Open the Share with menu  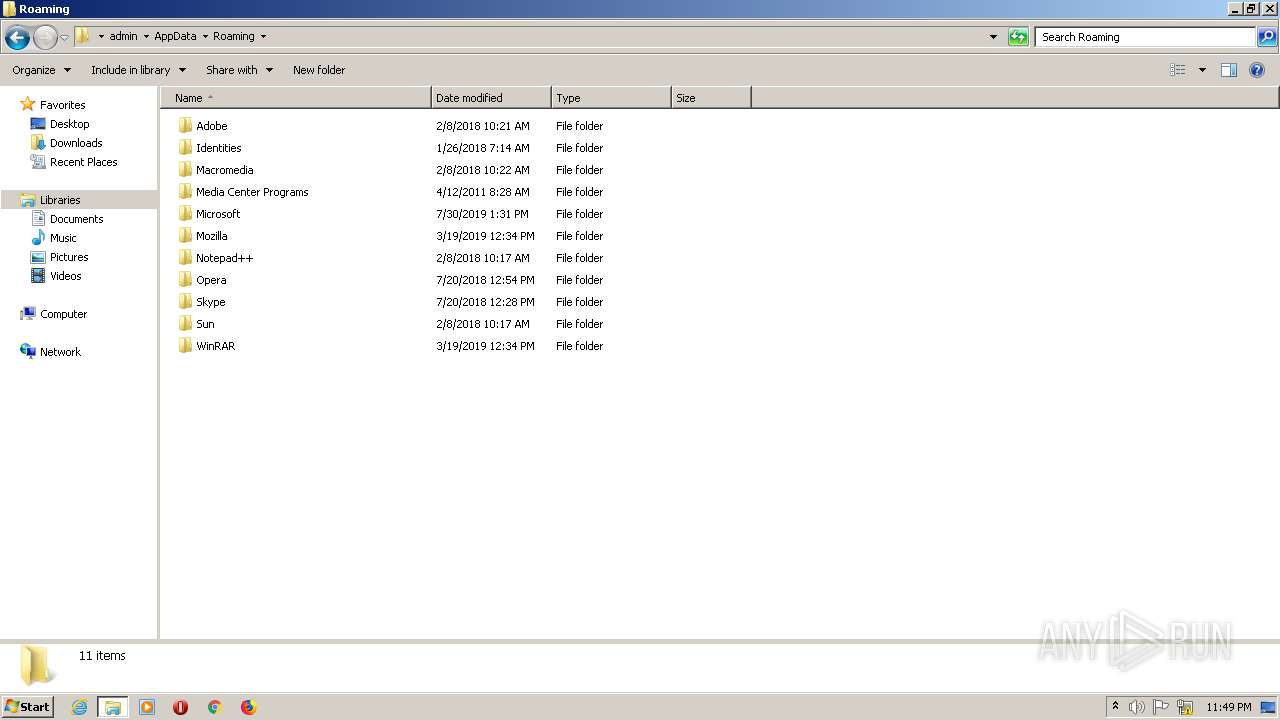click(239, 70)
